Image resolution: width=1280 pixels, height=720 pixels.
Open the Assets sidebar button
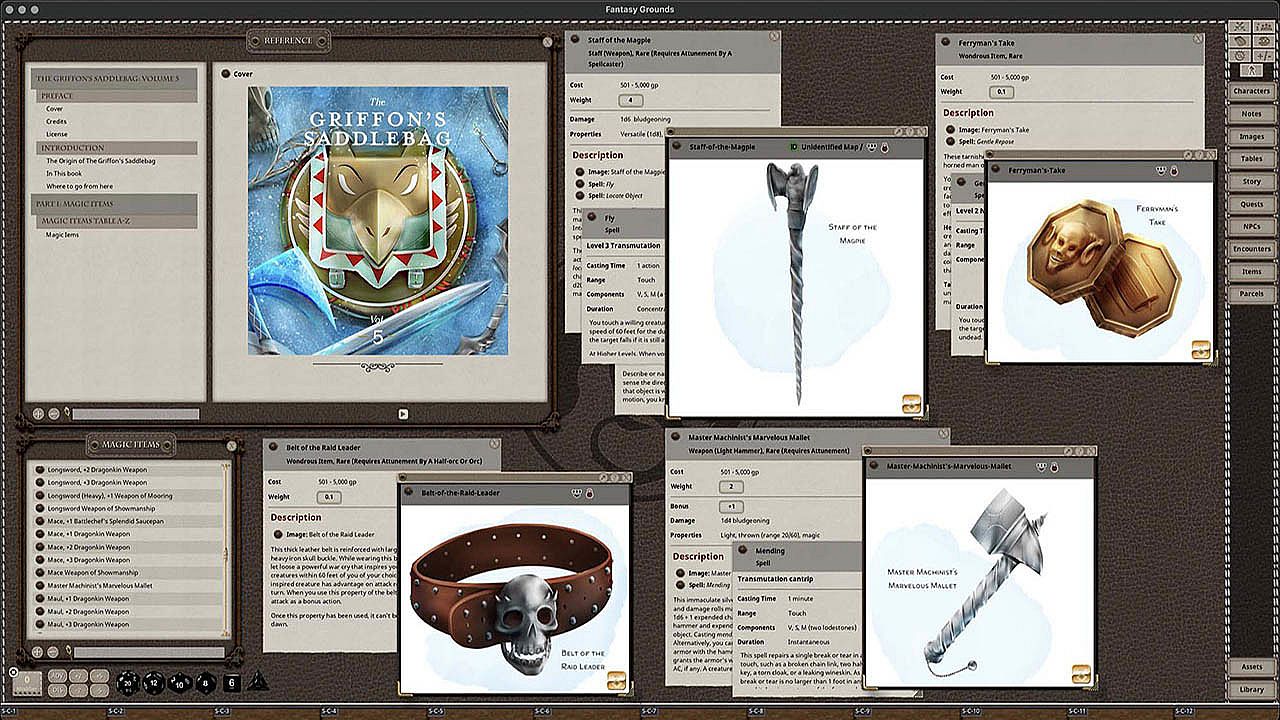pyautogui.click(x=1251, y=667)
